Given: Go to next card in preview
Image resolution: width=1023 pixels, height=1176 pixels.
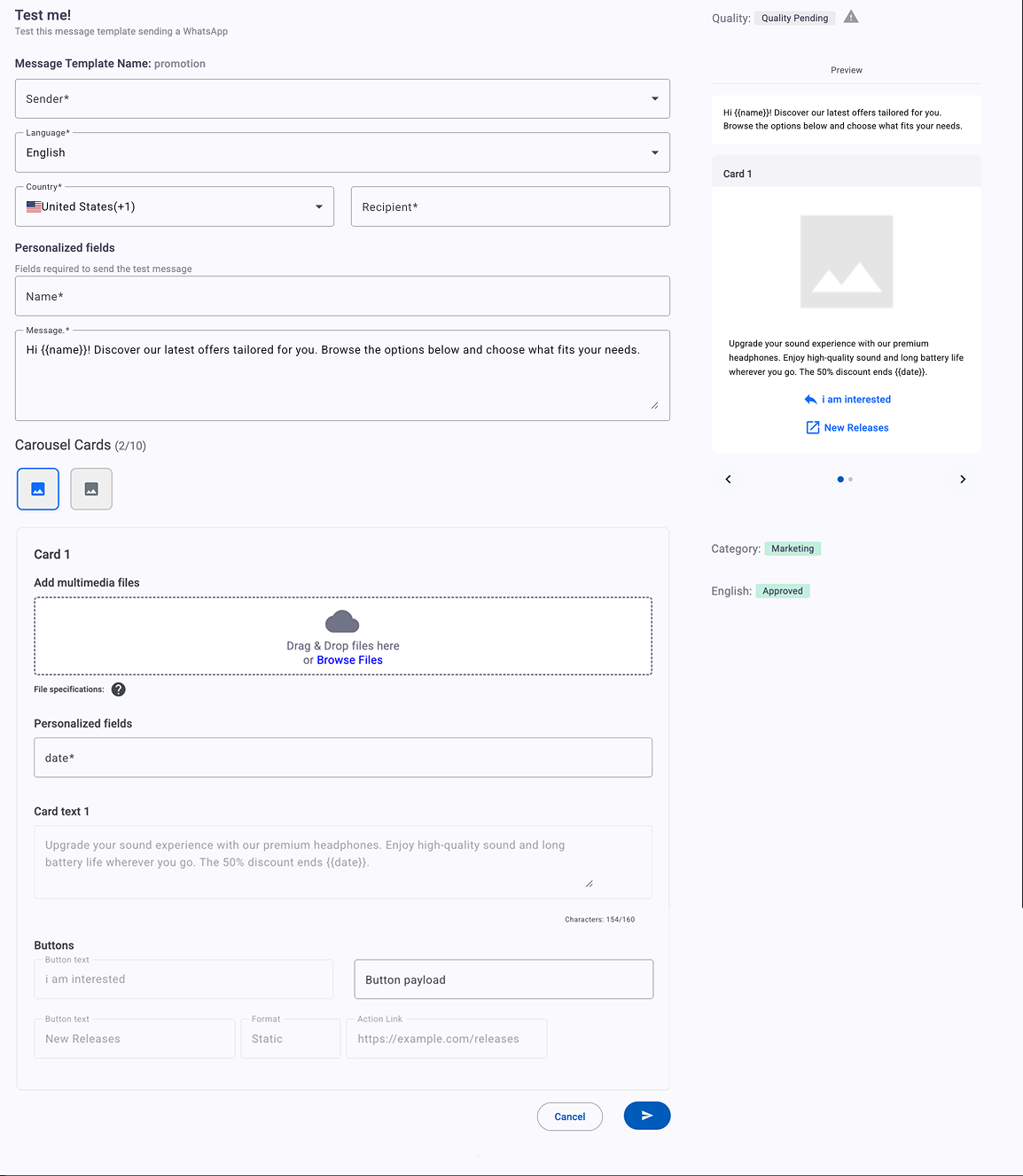Looking at the screenshot, I should [963, 479].
